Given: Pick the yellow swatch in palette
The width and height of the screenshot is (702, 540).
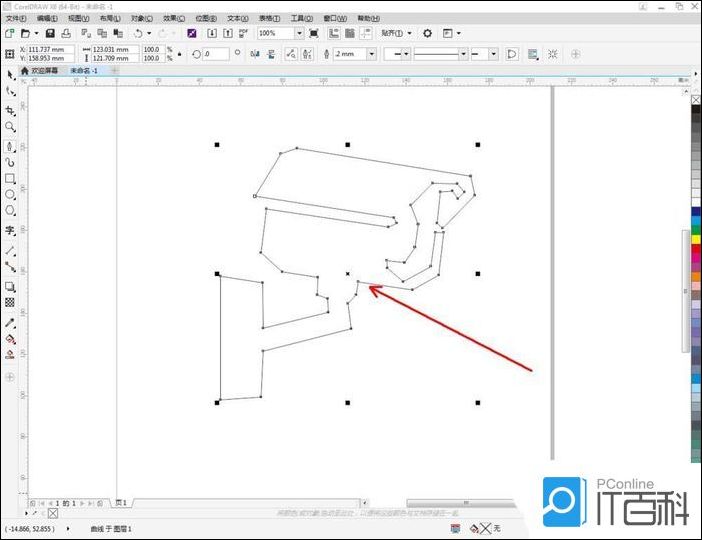Looking at the screenshot, I should point(696,240).
